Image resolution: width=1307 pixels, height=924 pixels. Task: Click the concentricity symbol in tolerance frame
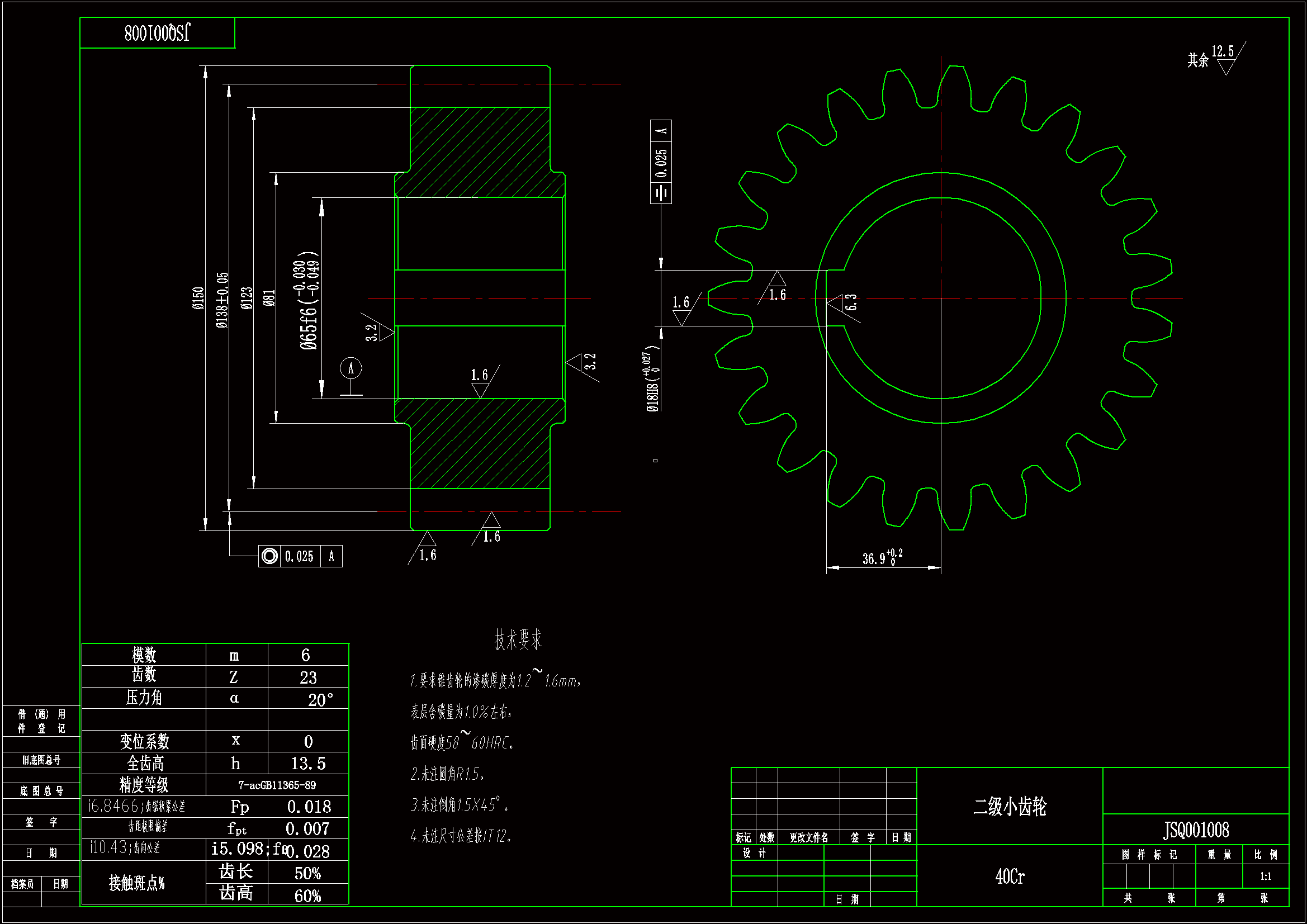[x=270, y=556]
